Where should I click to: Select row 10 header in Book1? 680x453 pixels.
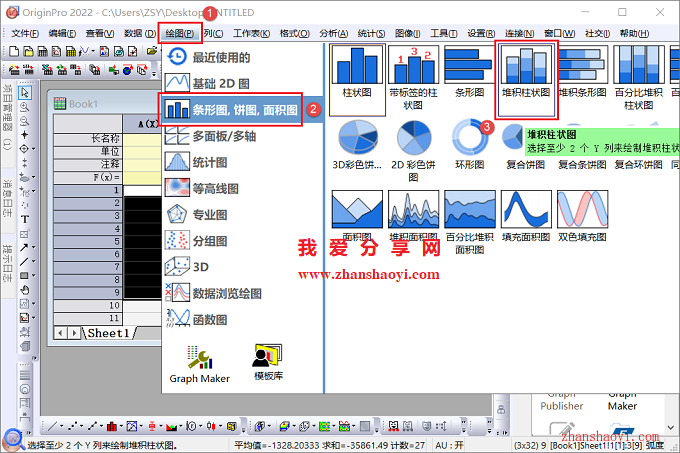click(x=88, y=306)
